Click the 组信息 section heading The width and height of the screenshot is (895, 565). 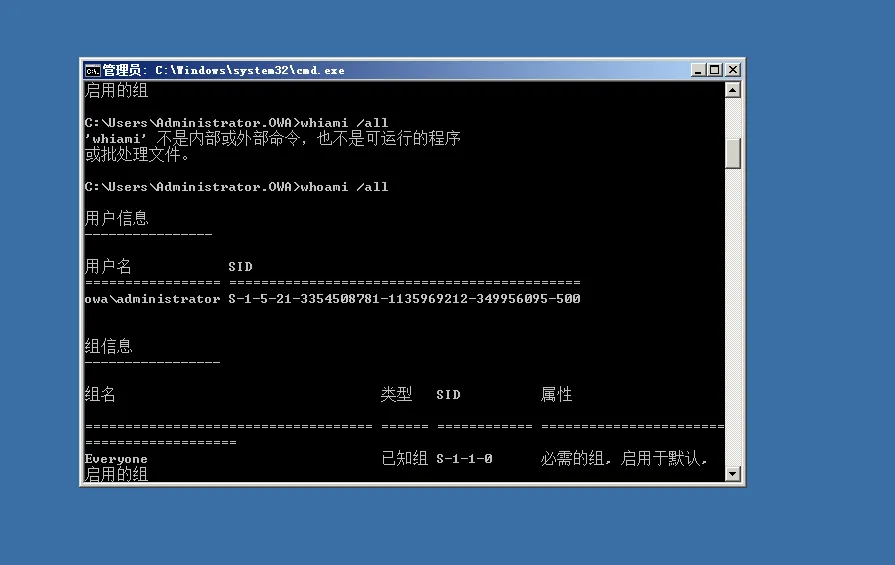coord(108,346)
